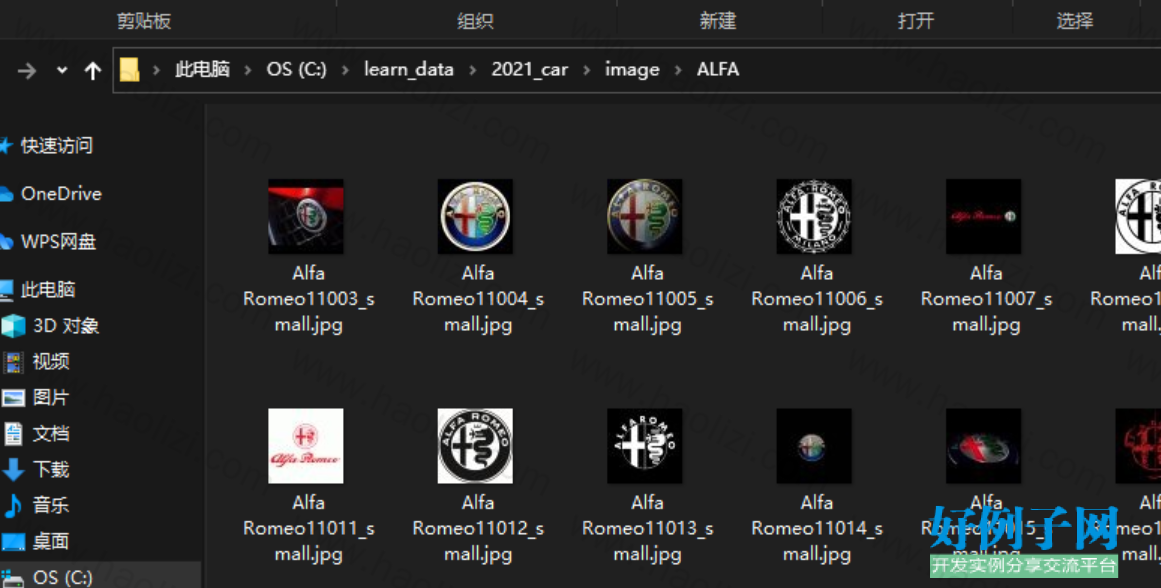The width and height of the screenshot is (1161, 588).
Task: Click file name Alfa Romeo11013_small.jpg
Action: pos(648,529)
